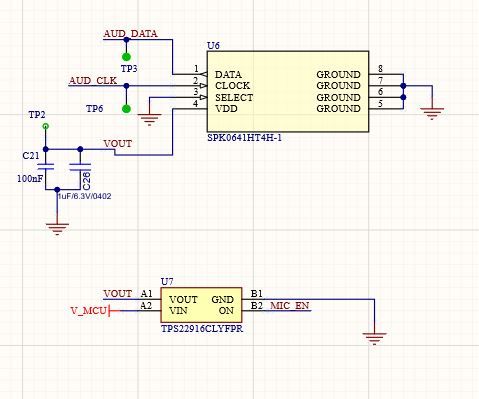Image resolution: width=479 pixels, height=399 pixels.
Task: Click the ON pin name inside U7
Action: point(226,311)
